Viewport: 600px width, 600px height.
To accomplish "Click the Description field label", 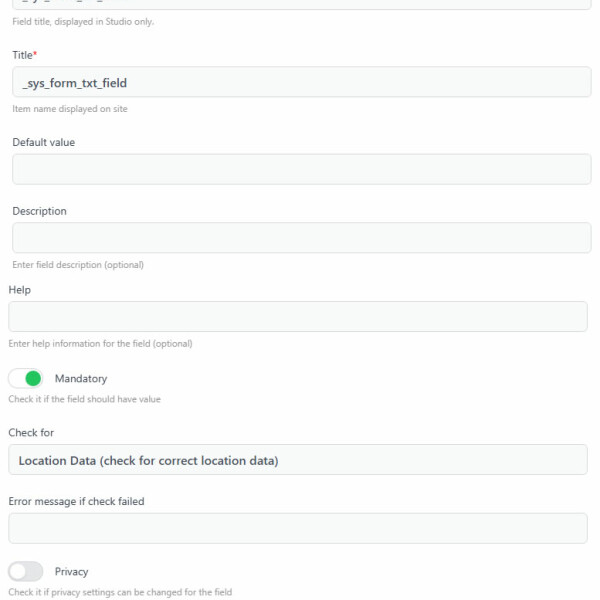I will coord(39,212).
